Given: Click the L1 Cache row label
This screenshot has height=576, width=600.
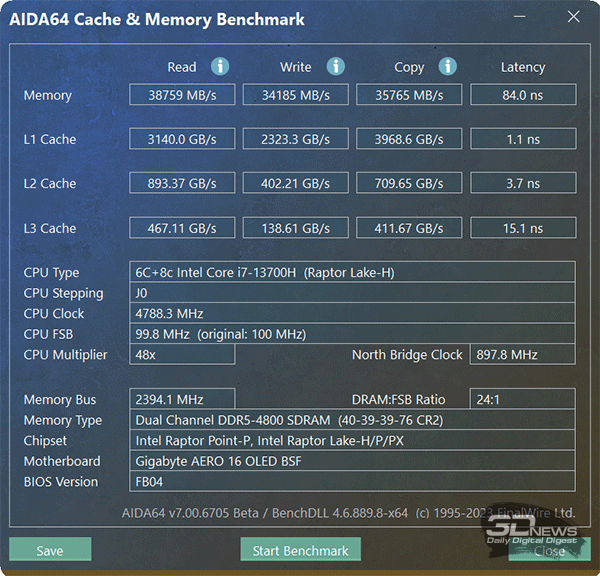Looking at the screenshot, I should (50, 139).
